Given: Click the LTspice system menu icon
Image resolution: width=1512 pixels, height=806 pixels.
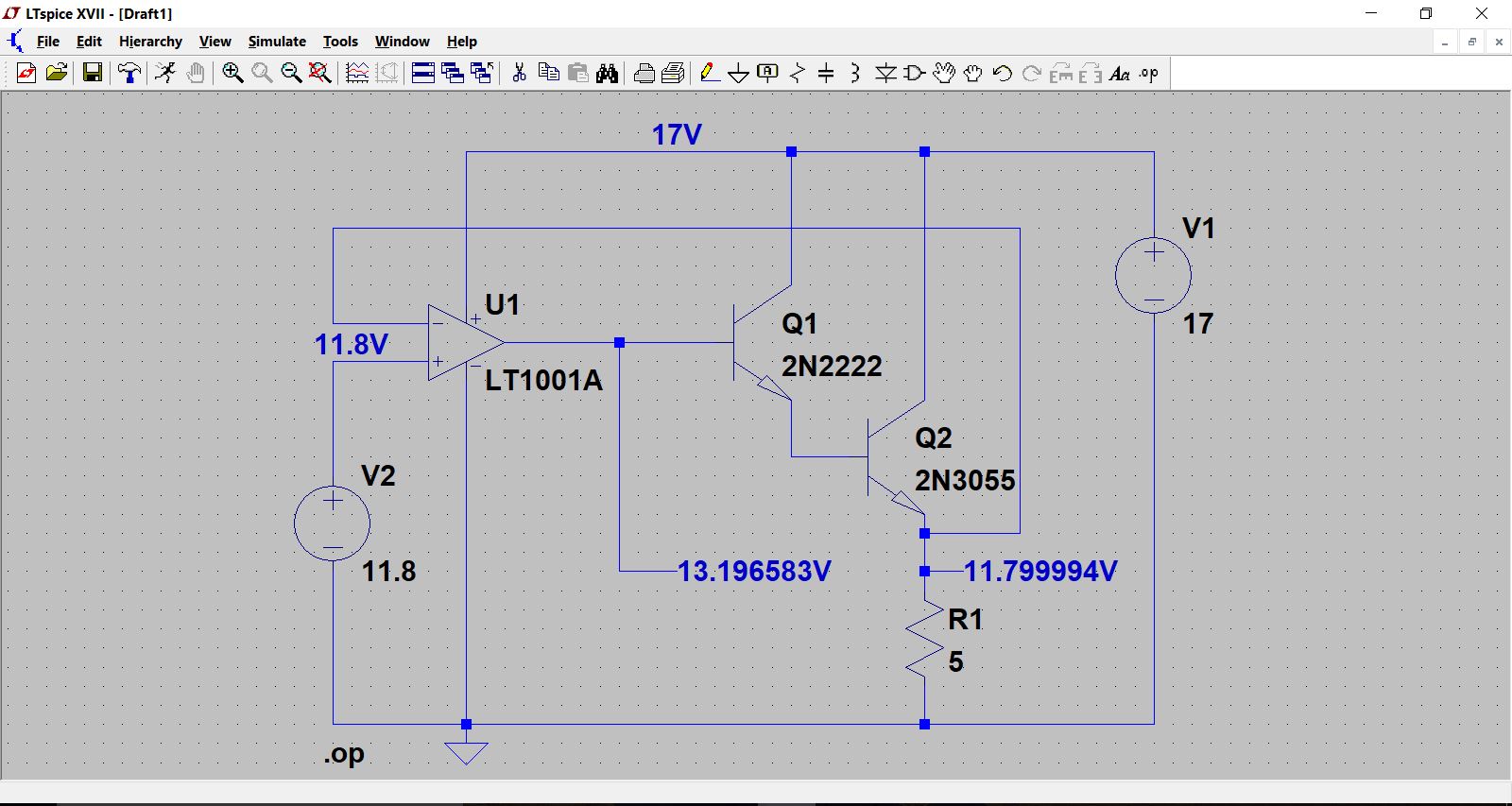Looking at the screenshot, I should [x=13, y=41].
